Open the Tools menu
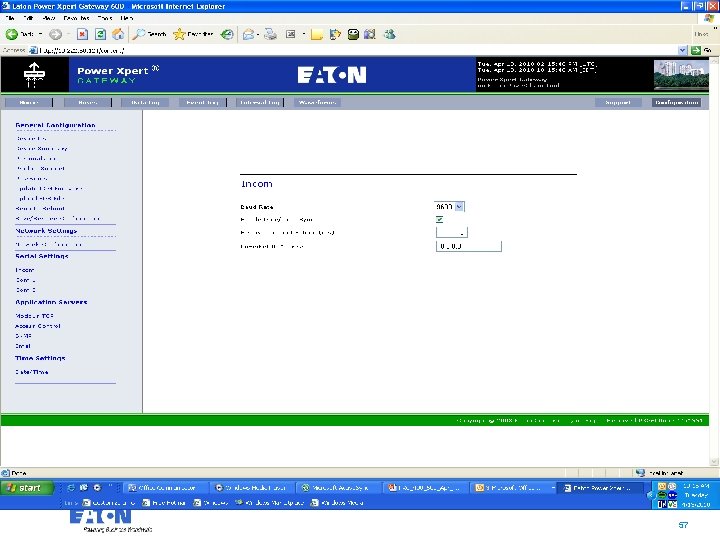This screenshot has height=540, width=720. 105,18
